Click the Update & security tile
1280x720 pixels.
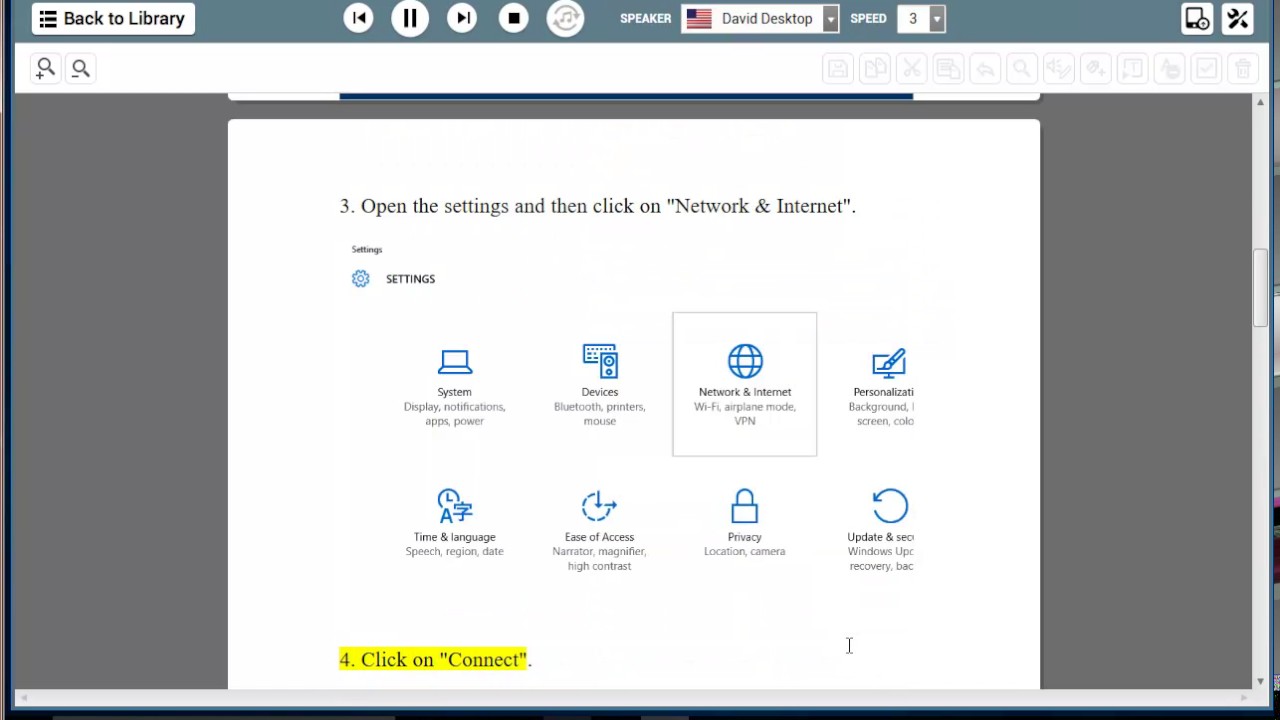pyautogui.click(x=881, y=530)
